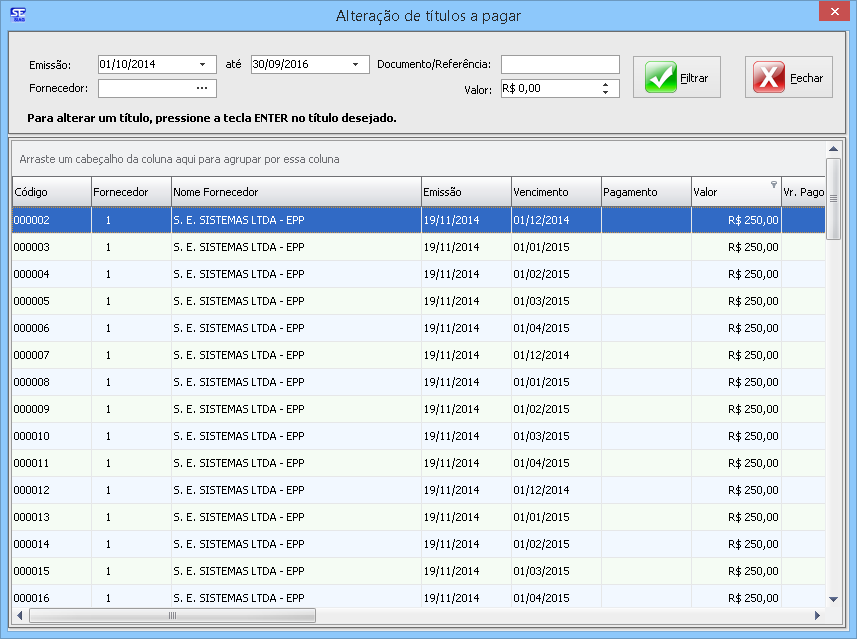Image resolution: width=857 pixels, height=639 pixels.
Task: Open the Emissão start date dropdown
Action: tap(202, 64)
